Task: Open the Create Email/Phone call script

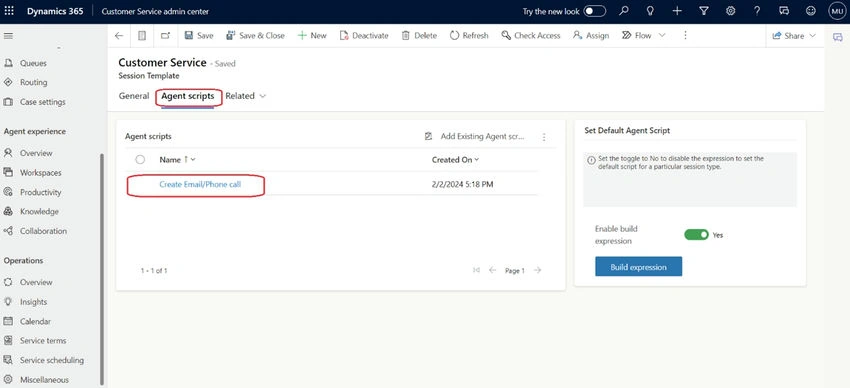Action: tap(200, 185)
